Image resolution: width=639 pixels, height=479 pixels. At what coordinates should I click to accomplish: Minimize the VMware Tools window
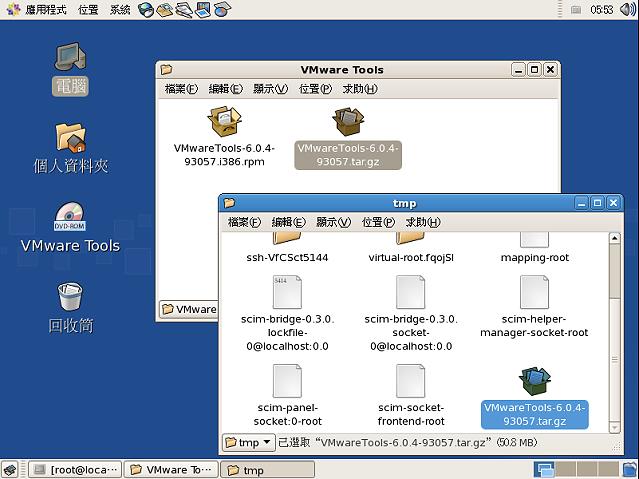tap(518, 70)
